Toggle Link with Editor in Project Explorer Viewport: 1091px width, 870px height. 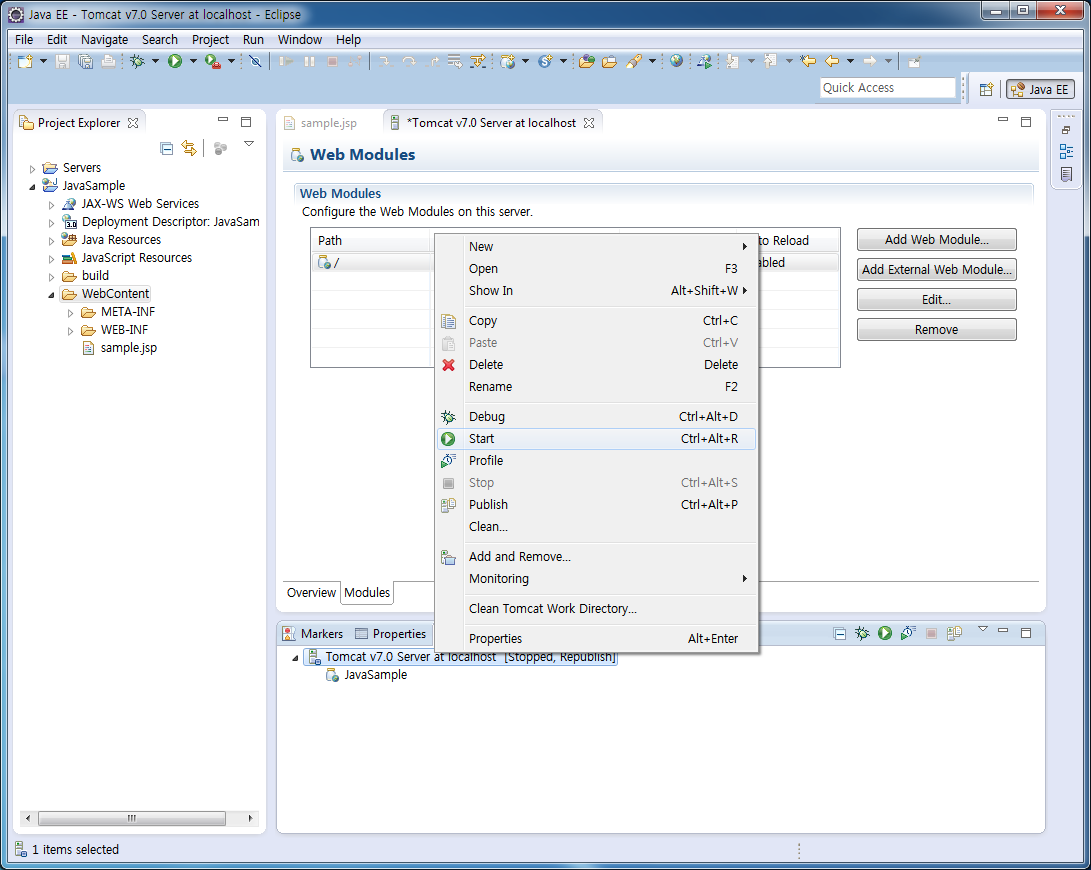tap(189, 148)
